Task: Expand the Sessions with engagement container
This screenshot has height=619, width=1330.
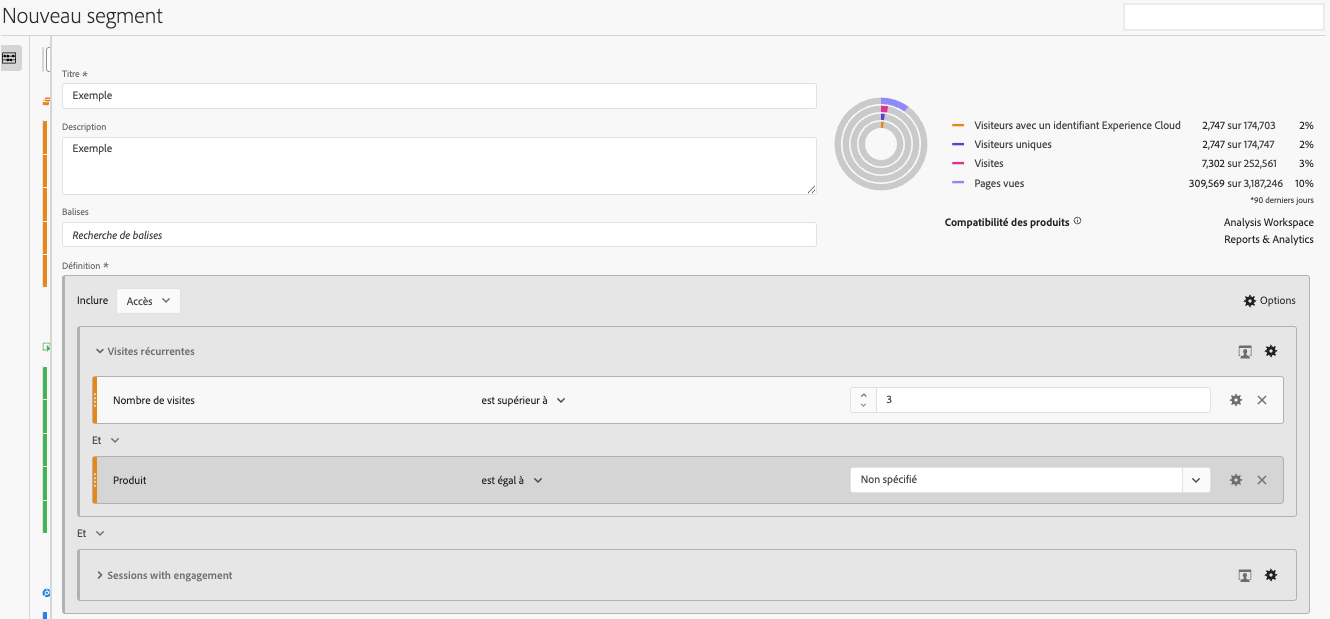Action: [x=100, y=575]
